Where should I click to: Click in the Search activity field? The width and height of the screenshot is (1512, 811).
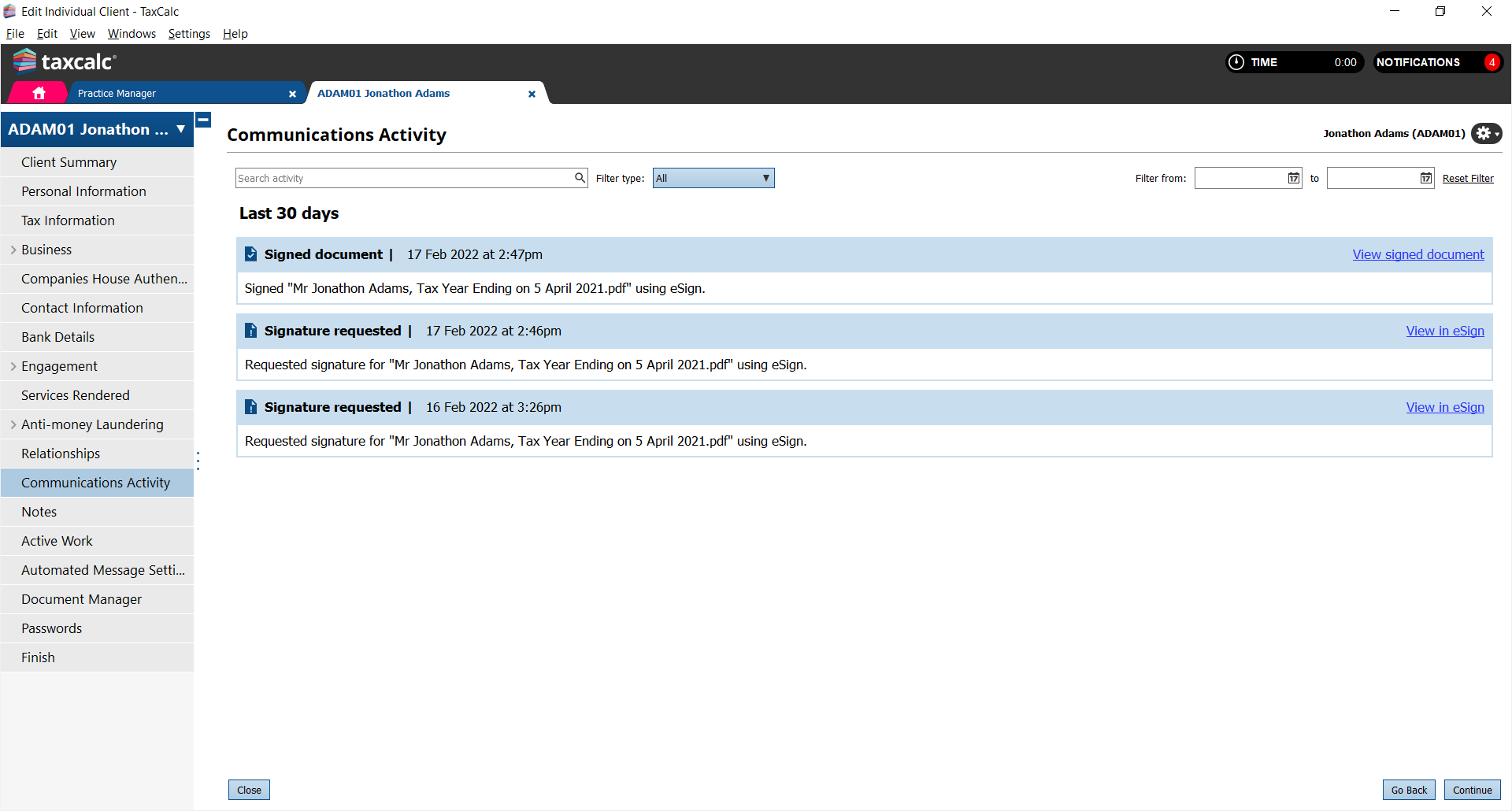coord(403,178)
